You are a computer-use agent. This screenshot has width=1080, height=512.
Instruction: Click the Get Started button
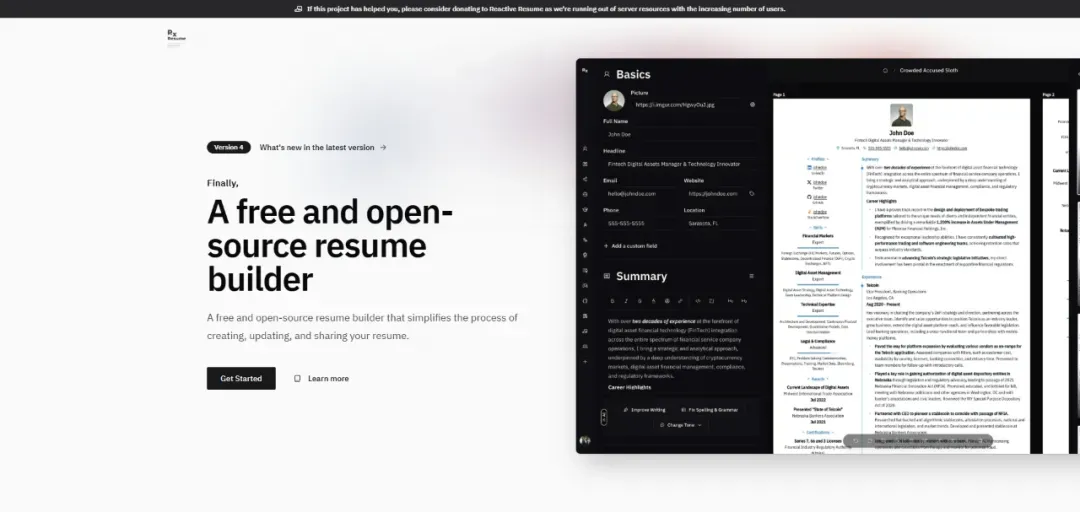pos(241,378)
